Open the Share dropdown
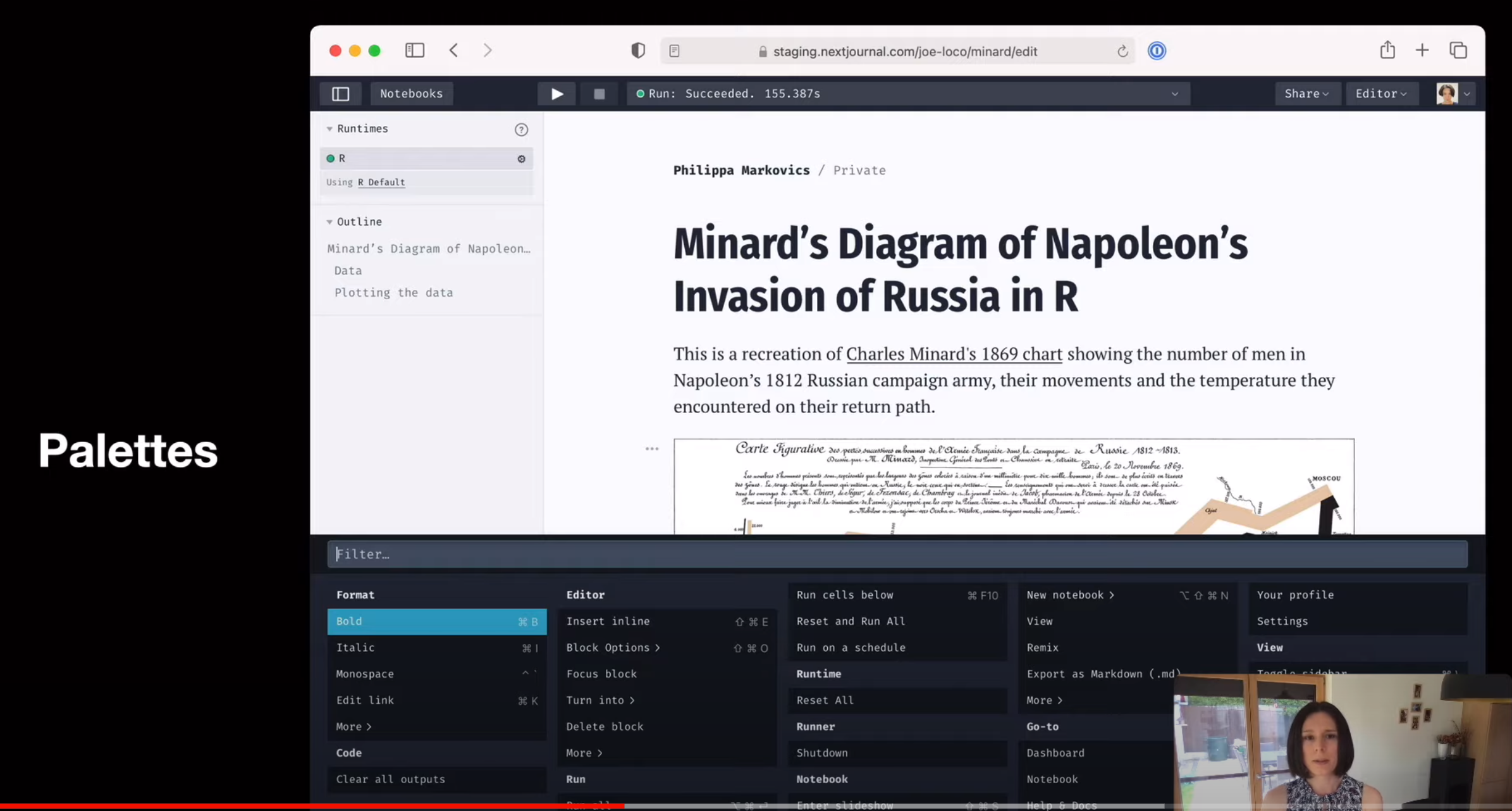The image size is (1512, 811). click(x=1306, y=94)
